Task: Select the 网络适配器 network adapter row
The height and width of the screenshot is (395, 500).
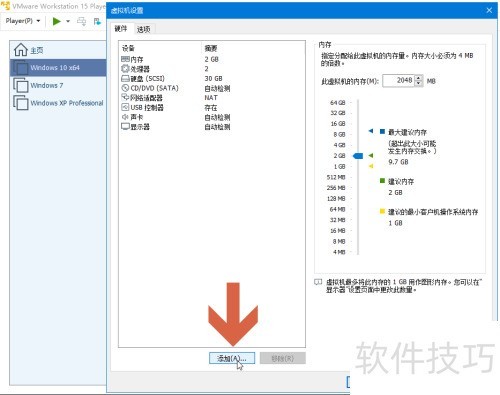Action: click(212, 98)
